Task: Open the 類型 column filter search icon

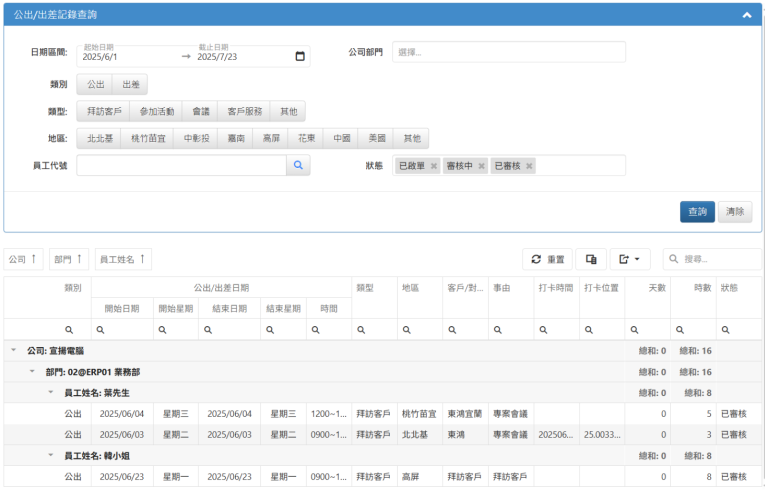Action: [x=361, y=330]
